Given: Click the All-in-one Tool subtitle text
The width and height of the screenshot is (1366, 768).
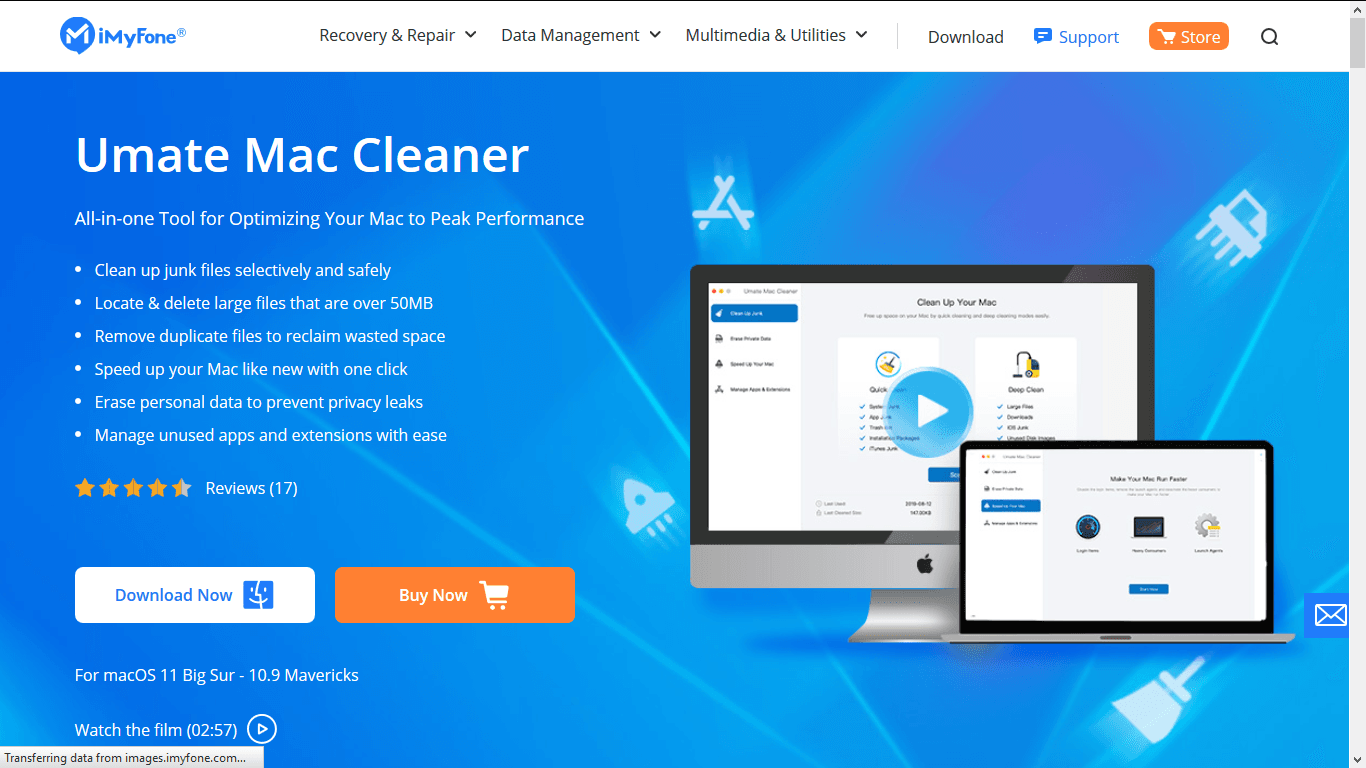Looking at the screenshot, I should [x=330, y=218].
